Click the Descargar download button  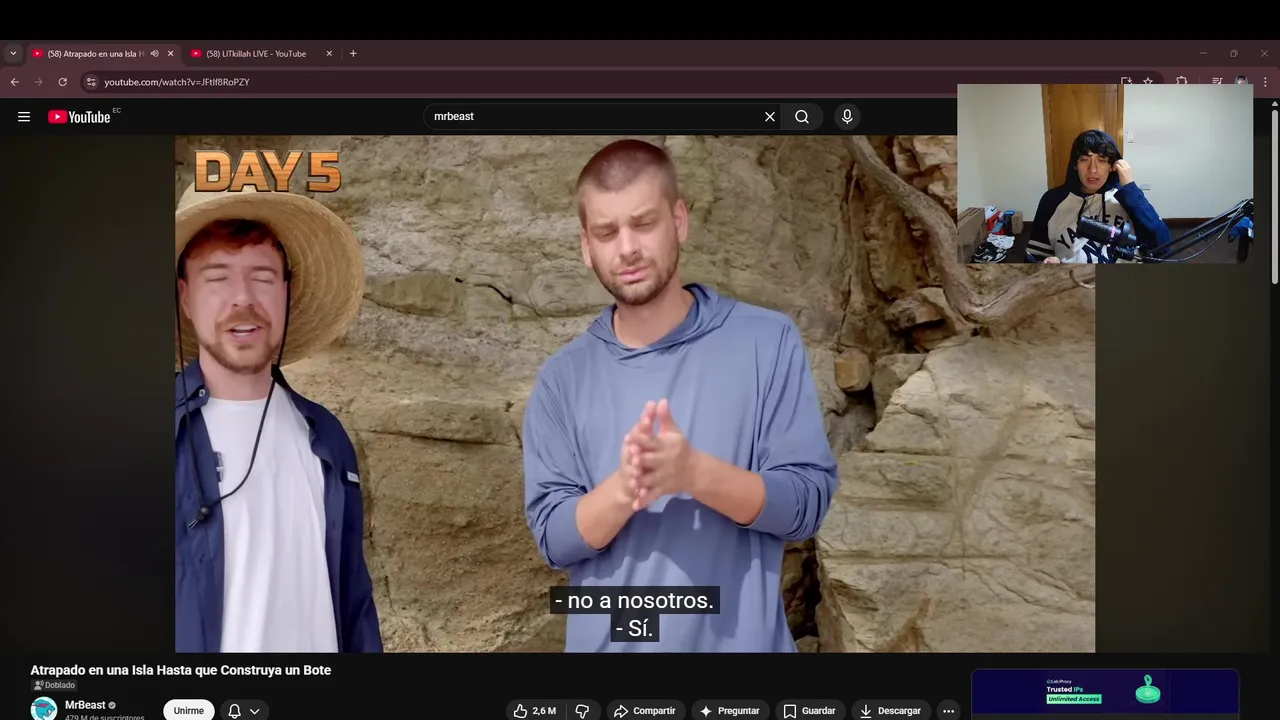tap(890, 711)
